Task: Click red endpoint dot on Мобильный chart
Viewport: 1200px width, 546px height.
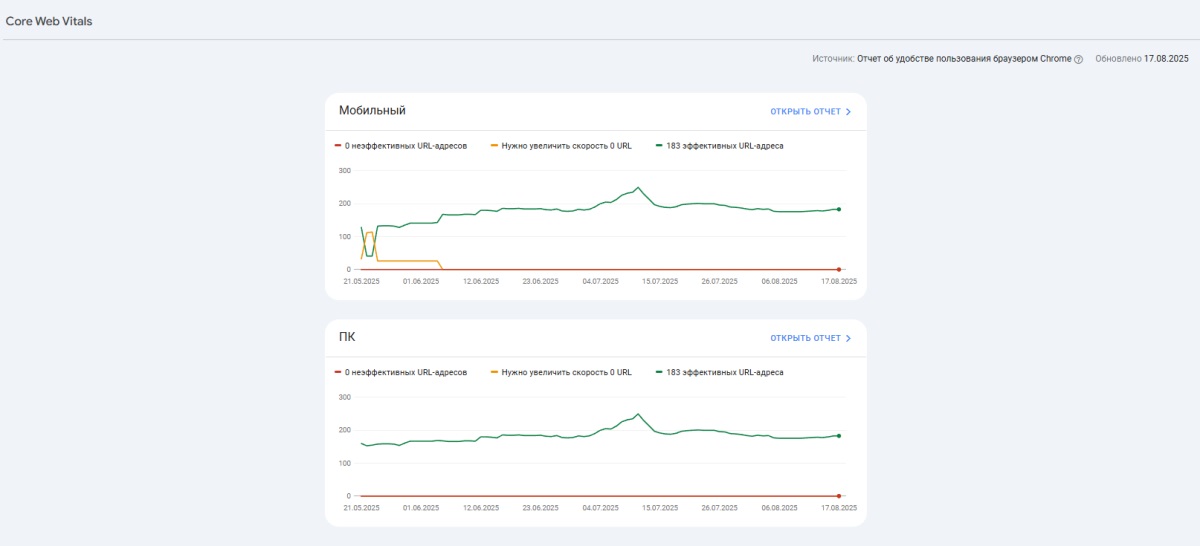Action: [839, 270]
